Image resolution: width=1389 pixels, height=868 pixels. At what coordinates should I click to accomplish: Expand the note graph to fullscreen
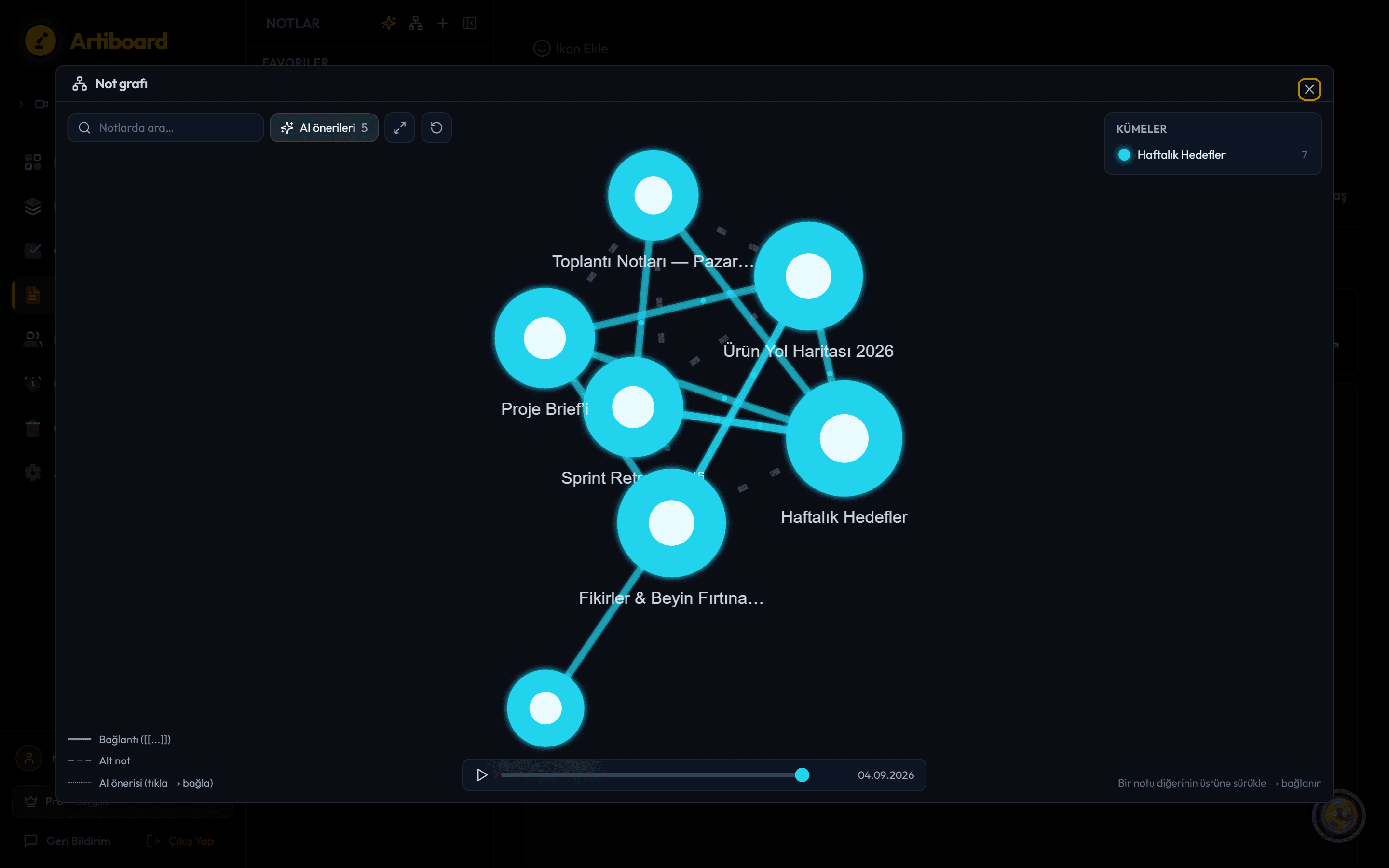(x=399, y=127)
